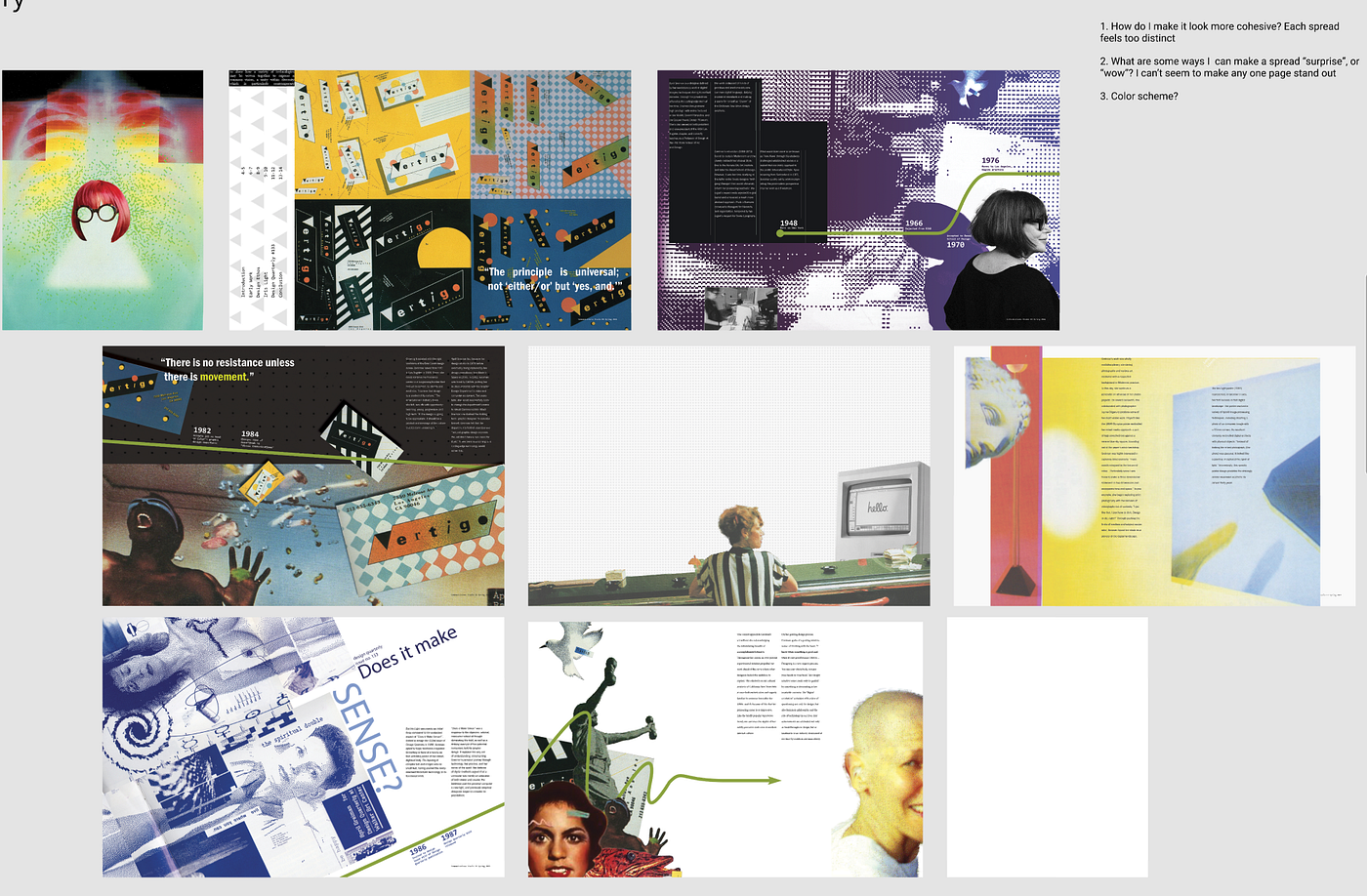Select the red-haired glasses cover artboard
Image resolution: width=1367 pixels, height=896 pixels.
click(103, 200)
